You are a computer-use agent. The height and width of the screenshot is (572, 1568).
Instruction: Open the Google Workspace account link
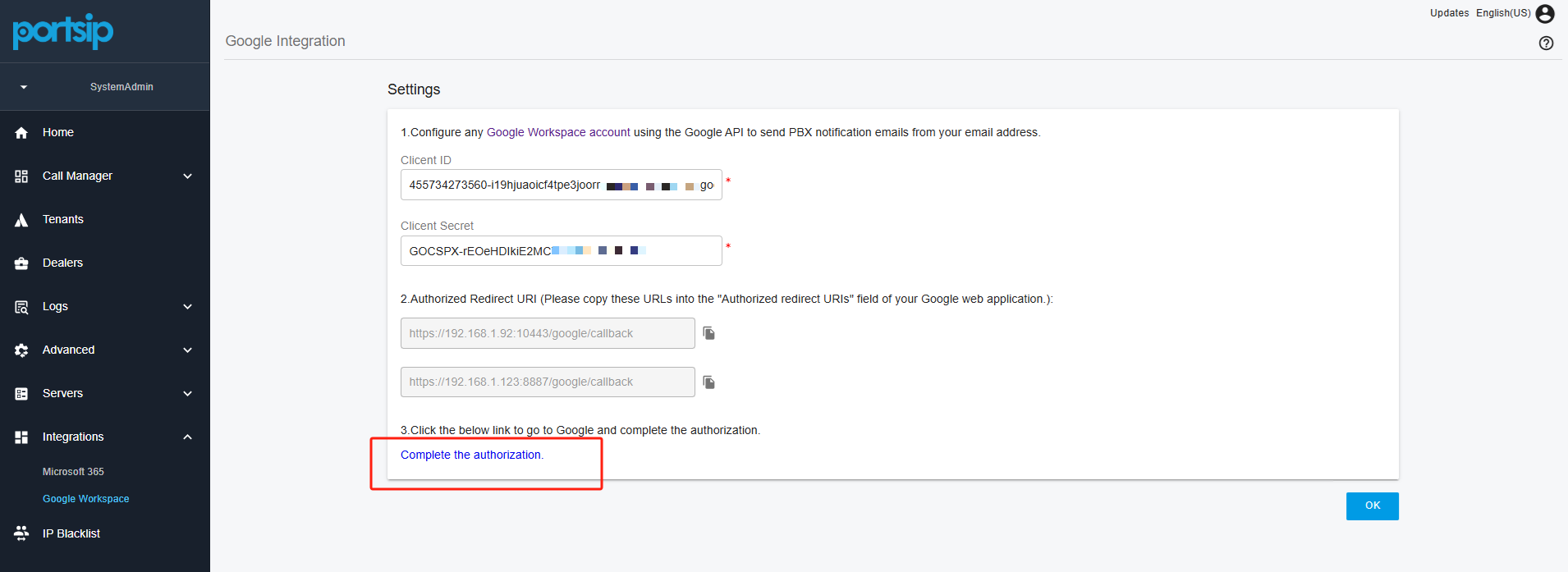pos(558,132)
